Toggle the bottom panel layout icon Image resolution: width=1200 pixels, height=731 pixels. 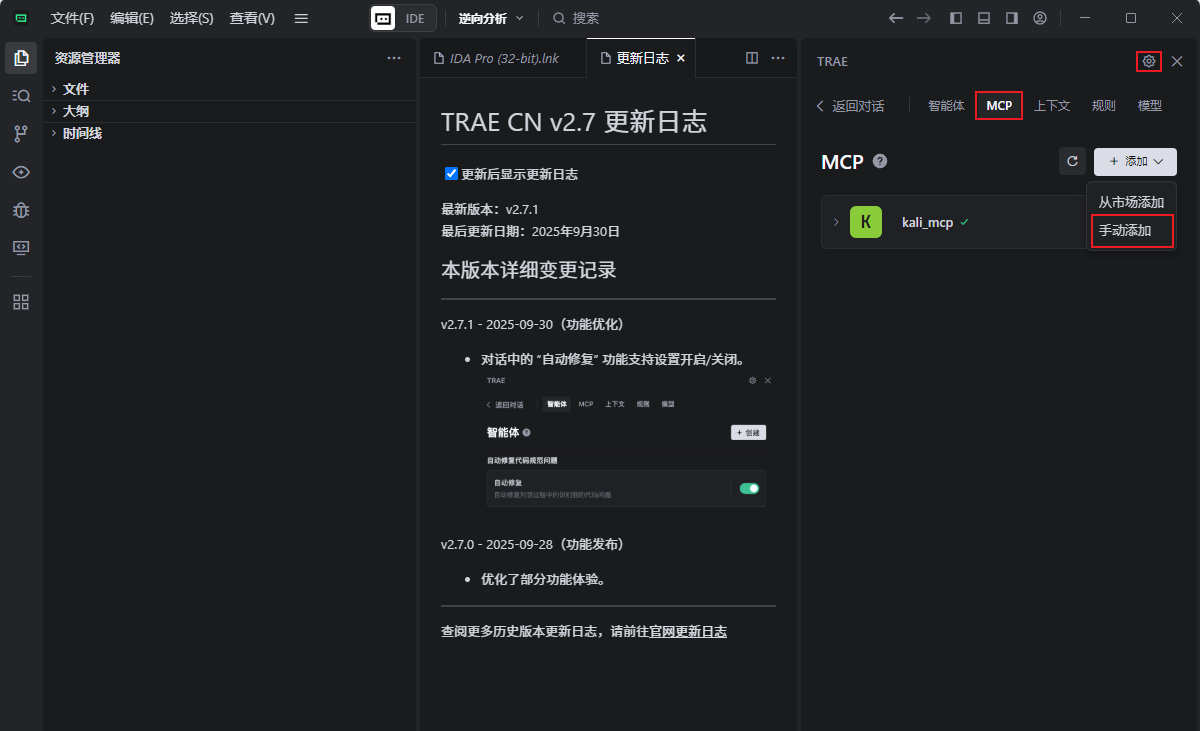pos(984,18)
